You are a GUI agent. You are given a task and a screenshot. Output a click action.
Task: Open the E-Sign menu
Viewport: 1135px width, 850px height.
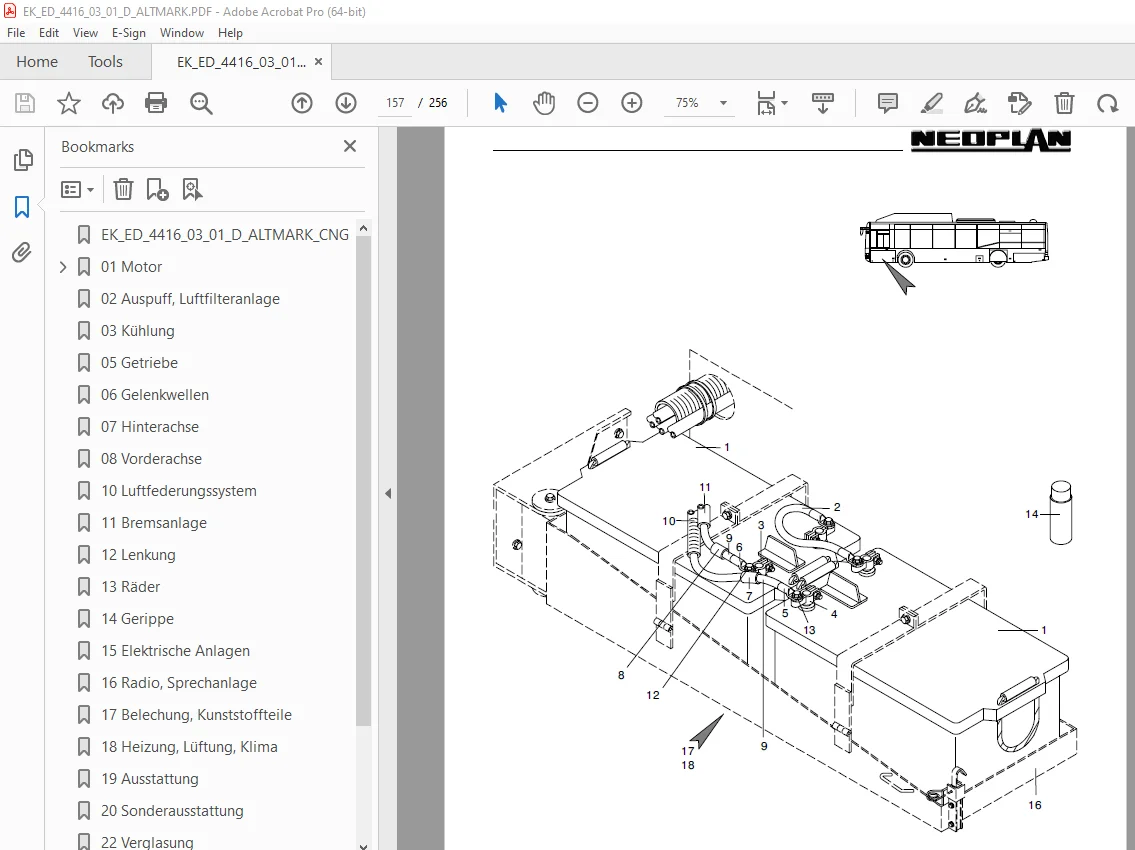pos(129,33)
